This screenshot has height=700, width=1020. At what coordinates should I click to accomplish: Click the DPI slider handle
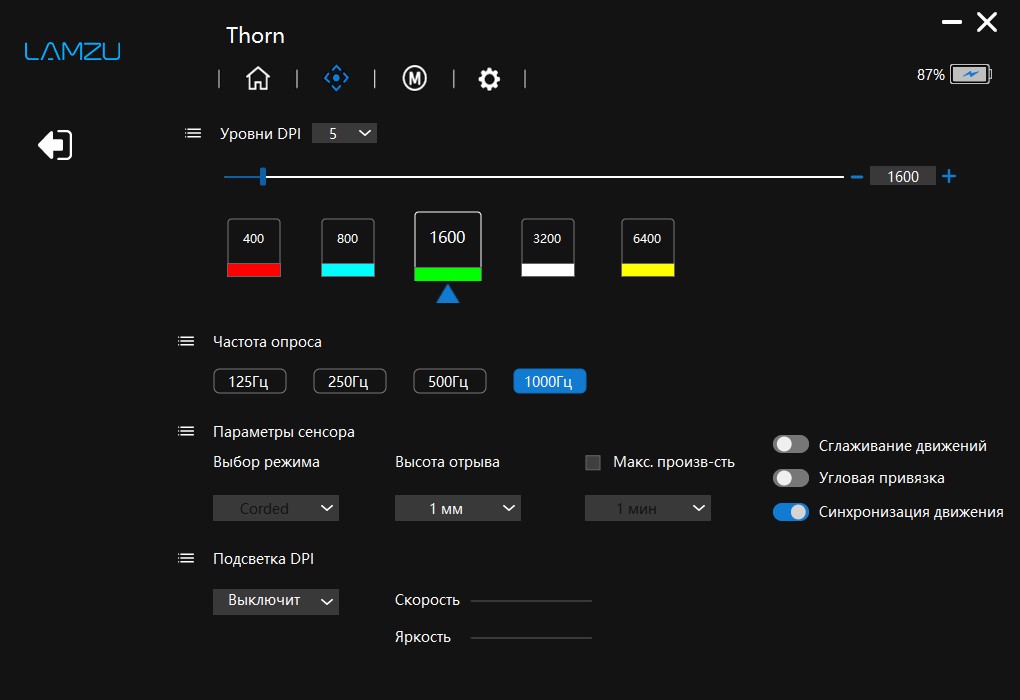(x=263, y=176)
